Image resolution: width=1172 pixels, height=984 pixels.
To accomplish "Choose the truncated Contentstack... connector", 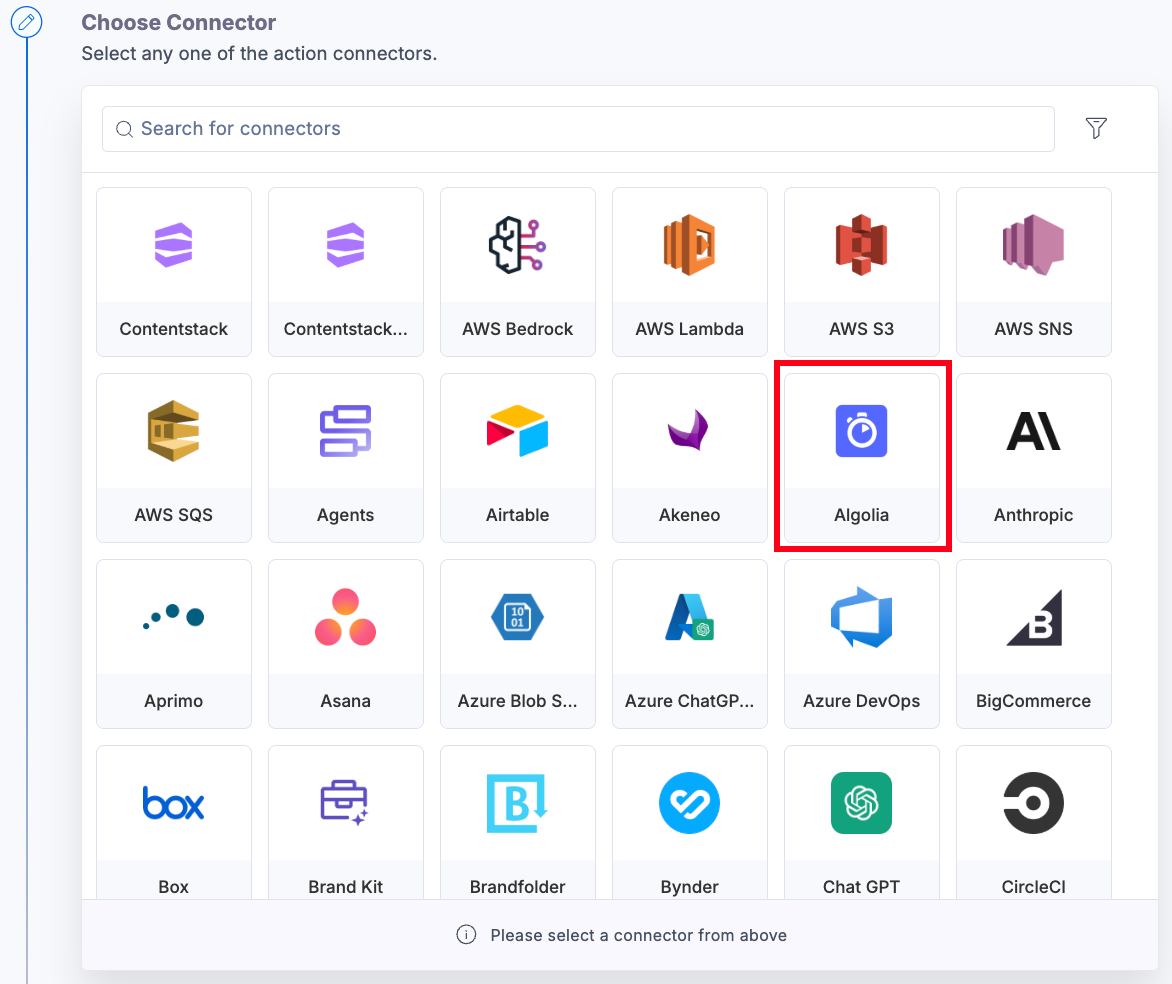I will click(345, 271).
